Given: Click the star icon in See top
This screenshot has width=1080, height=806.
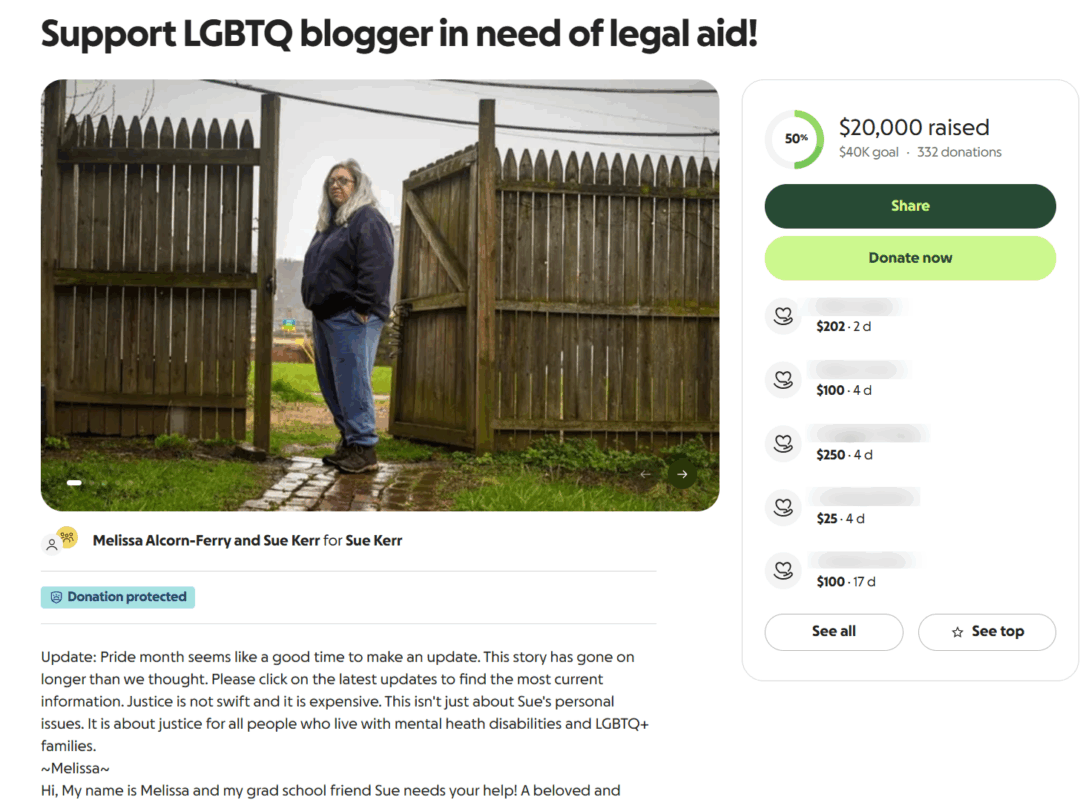Looking at the screenshot, I should coord(957,632).
